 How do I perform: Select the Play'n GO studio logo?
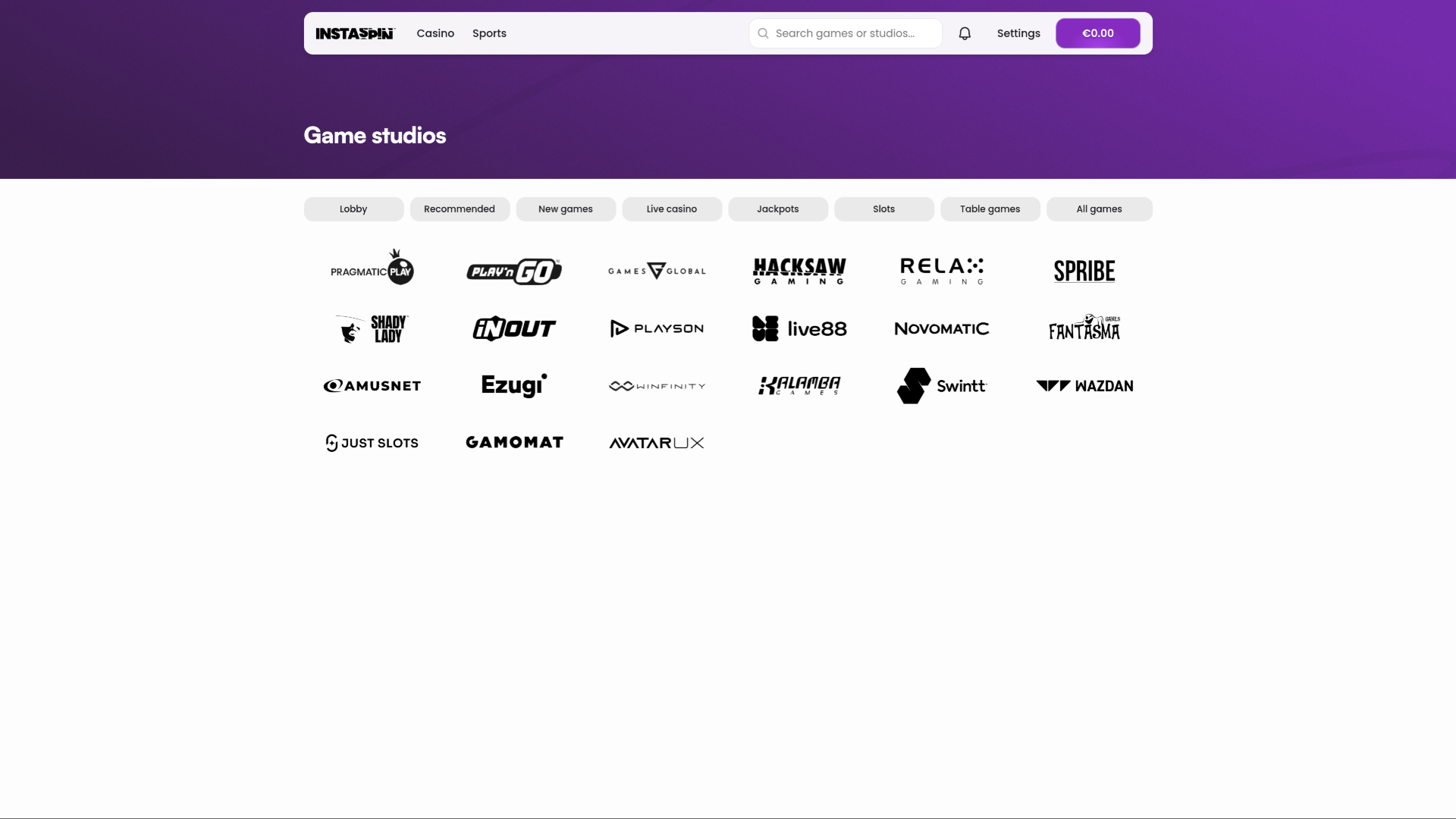[513, 271]
